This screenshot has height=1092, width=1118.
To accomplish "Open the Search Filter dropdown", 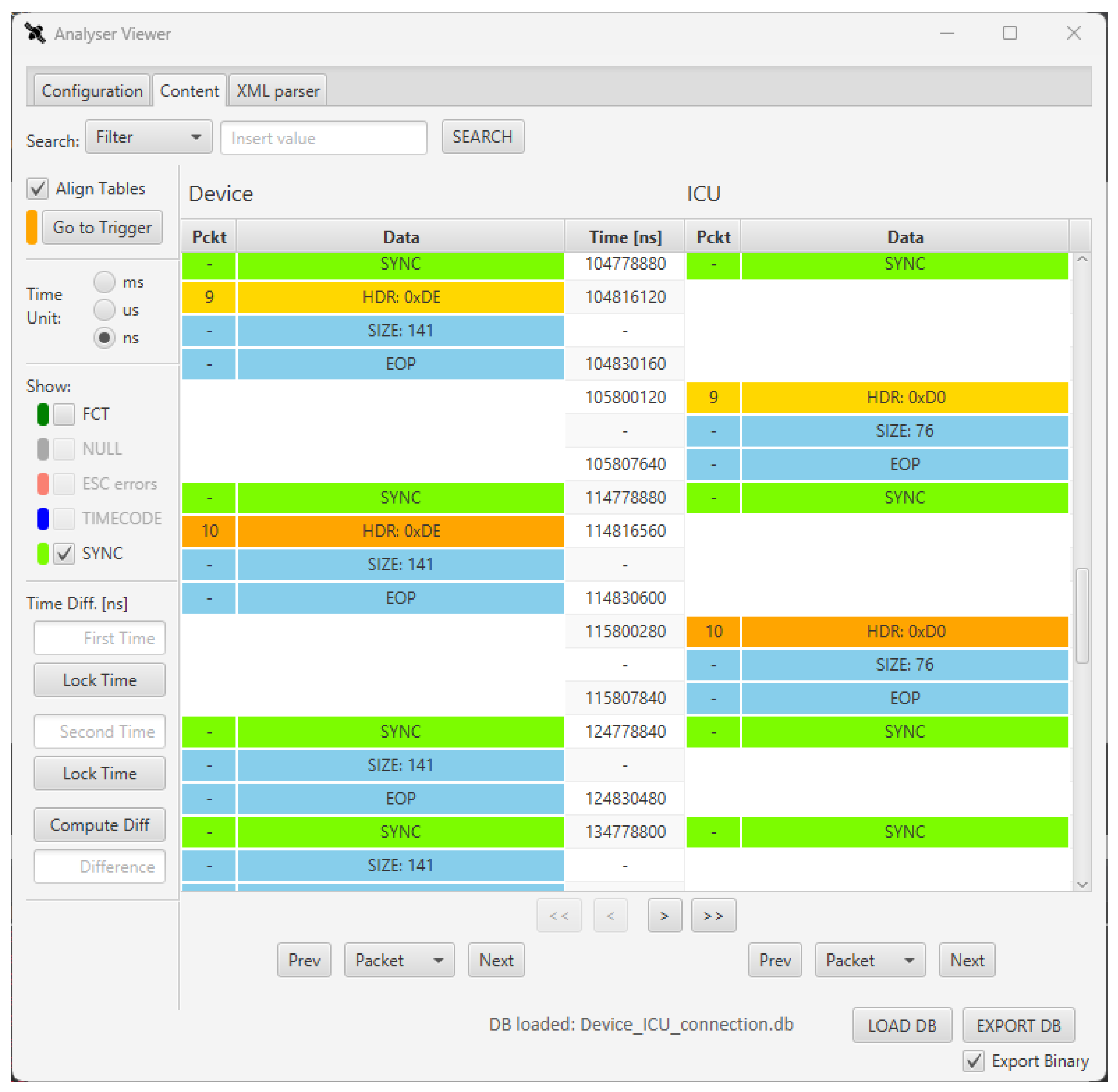I will pos(148,137).
